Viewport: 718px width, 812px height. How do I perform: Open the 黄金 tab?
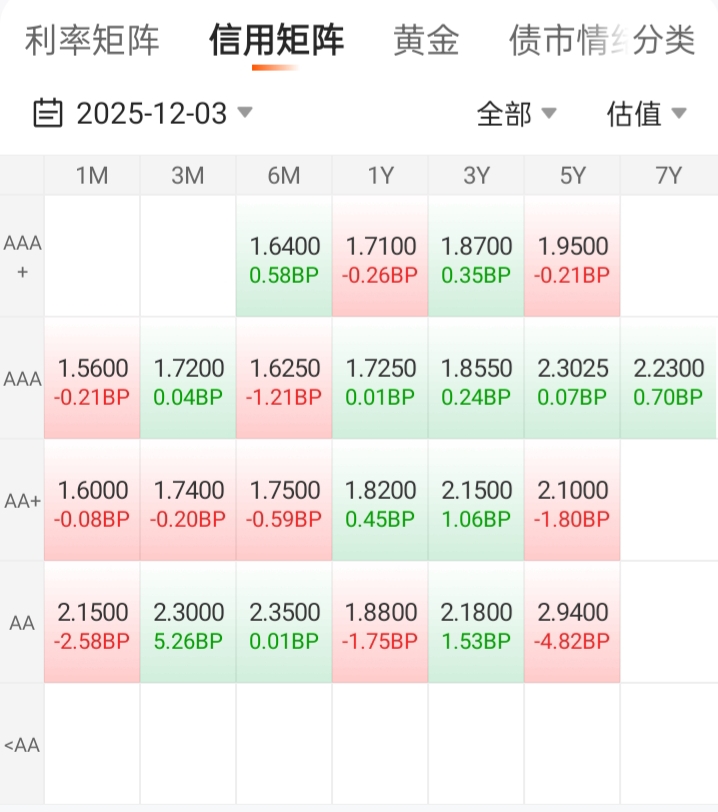pos(426,40)
